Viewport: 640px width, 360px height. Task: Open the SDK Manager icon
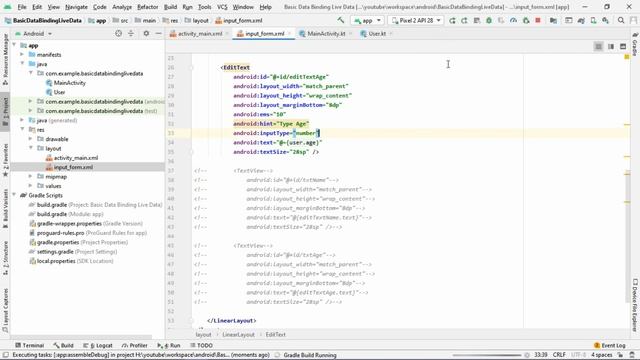point(605,20)
